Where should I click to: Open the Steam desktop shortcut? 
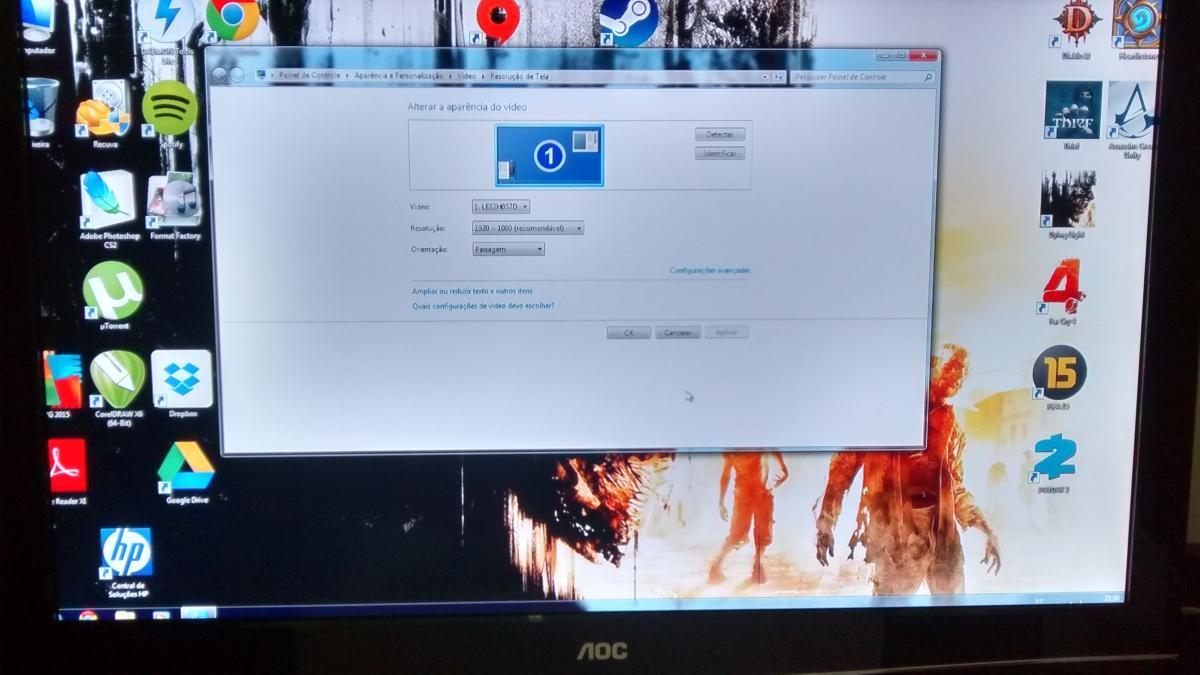629,21
